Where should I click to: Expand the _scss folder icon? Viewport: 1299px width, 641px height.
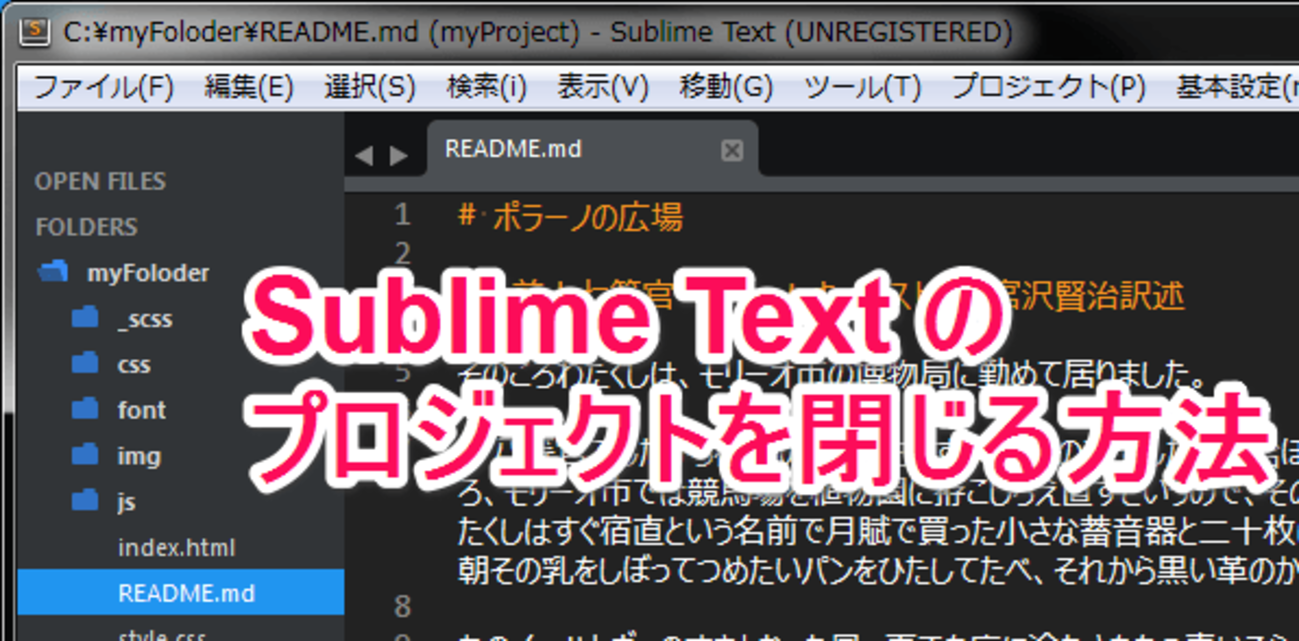(x=85, y=318)
